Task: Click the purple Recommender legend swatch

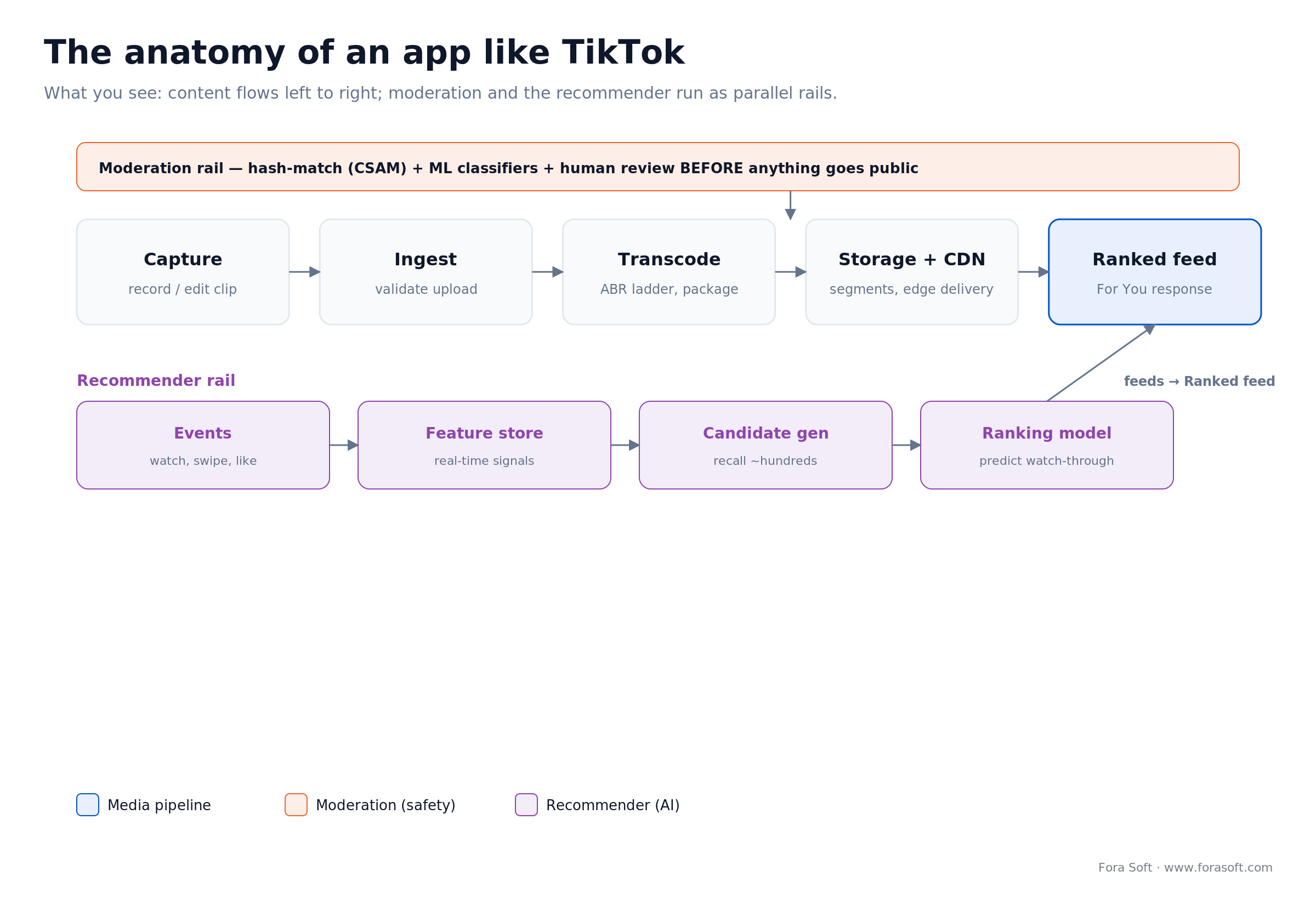Action: [x=526, y=805]
